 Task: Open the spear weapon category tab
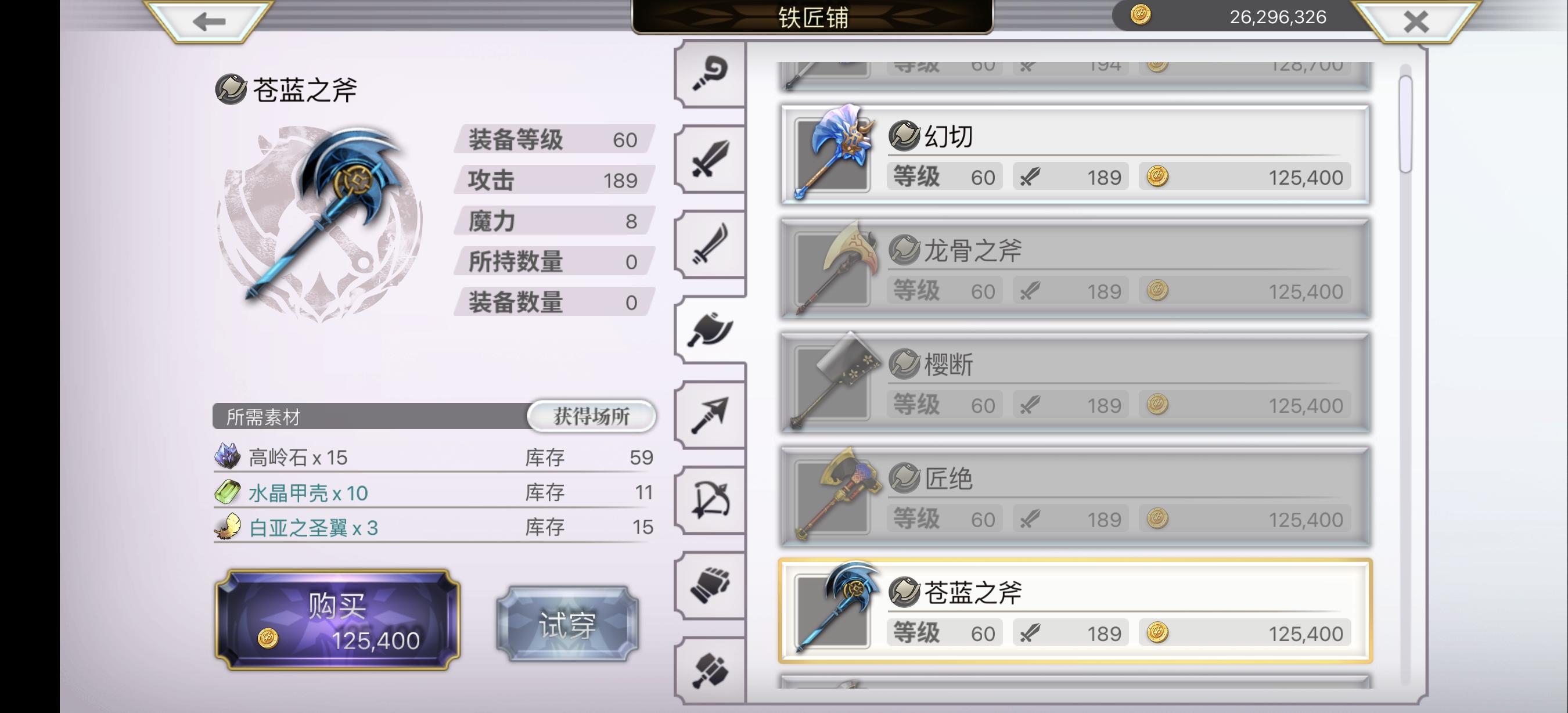pos(710,415)
